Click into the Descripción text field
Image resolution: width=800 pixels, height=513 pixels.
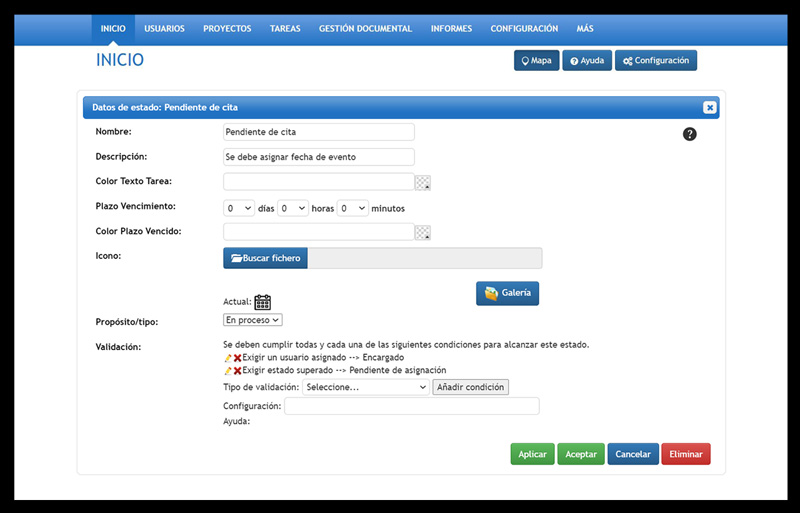(318, 157)
